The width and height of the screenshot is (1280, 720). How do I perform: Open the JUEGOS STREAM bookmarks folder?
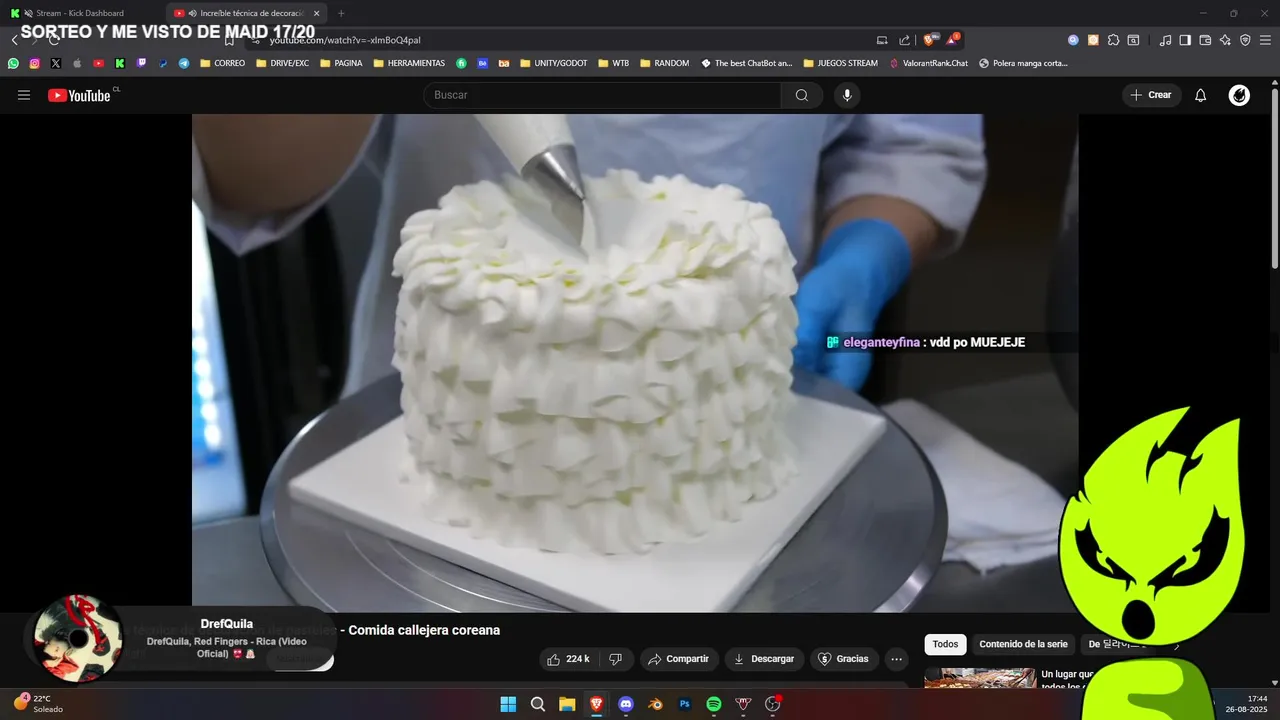pos(840,63)
